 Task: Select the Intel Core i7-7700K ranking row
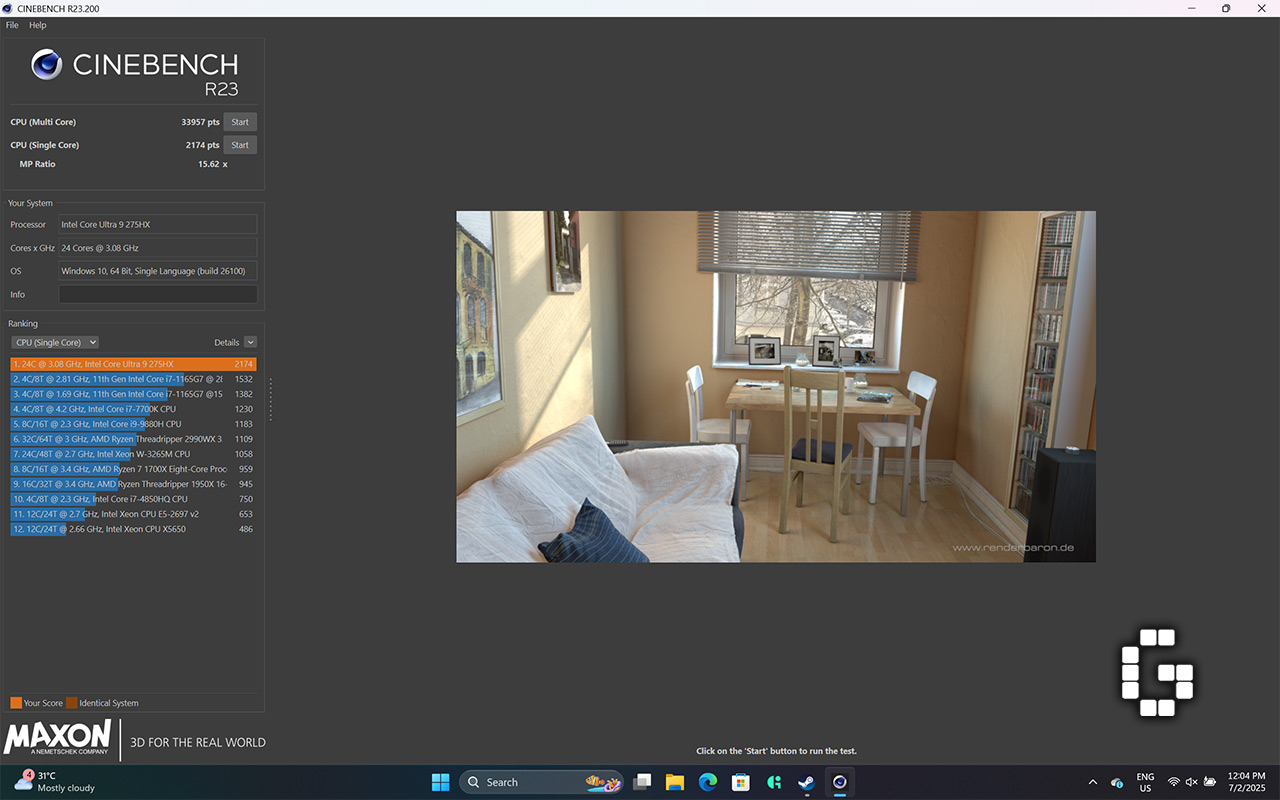tap(134, 409)
